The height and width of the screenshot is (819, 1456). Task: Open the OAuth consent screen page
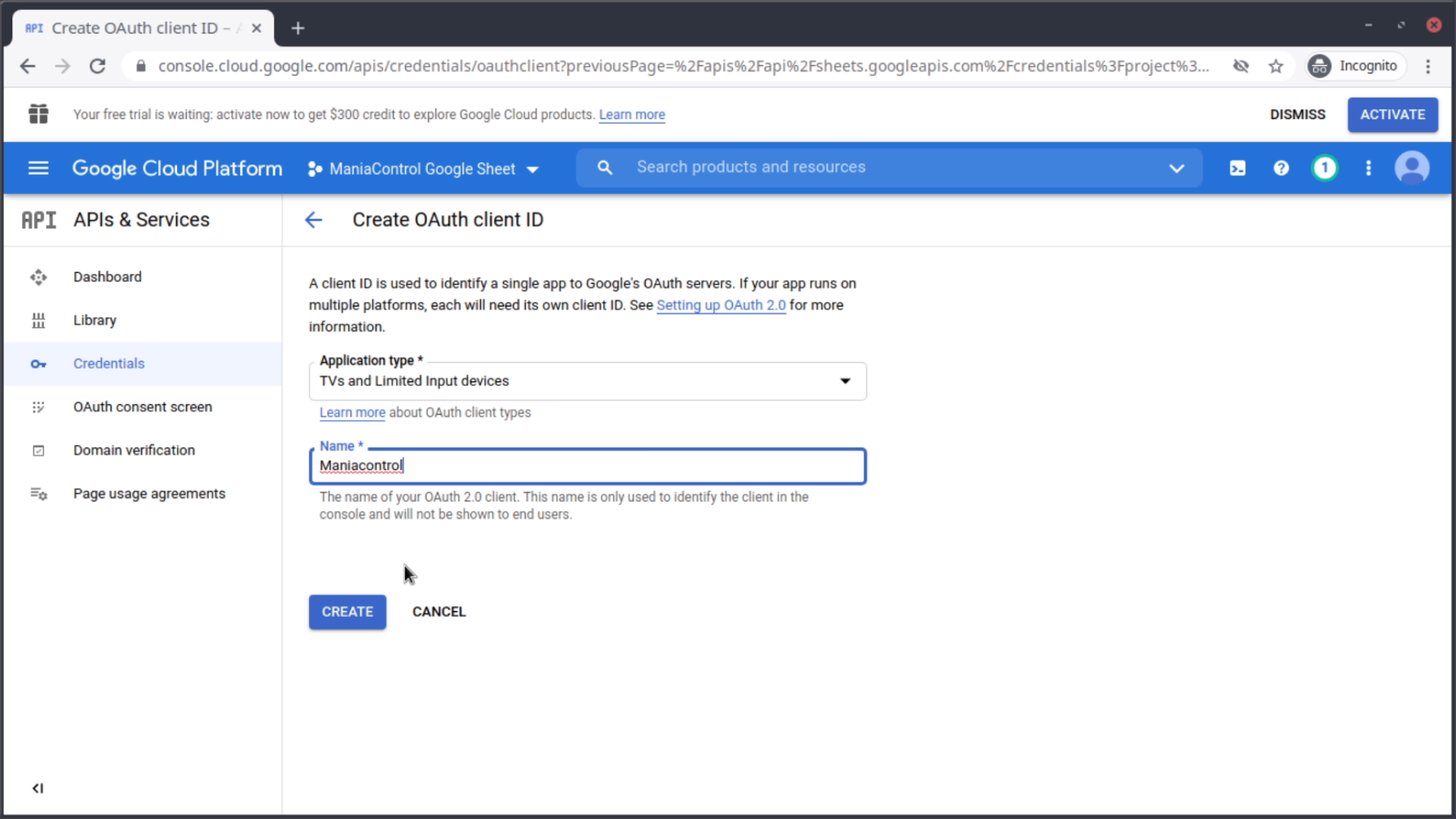coord(143,407)
